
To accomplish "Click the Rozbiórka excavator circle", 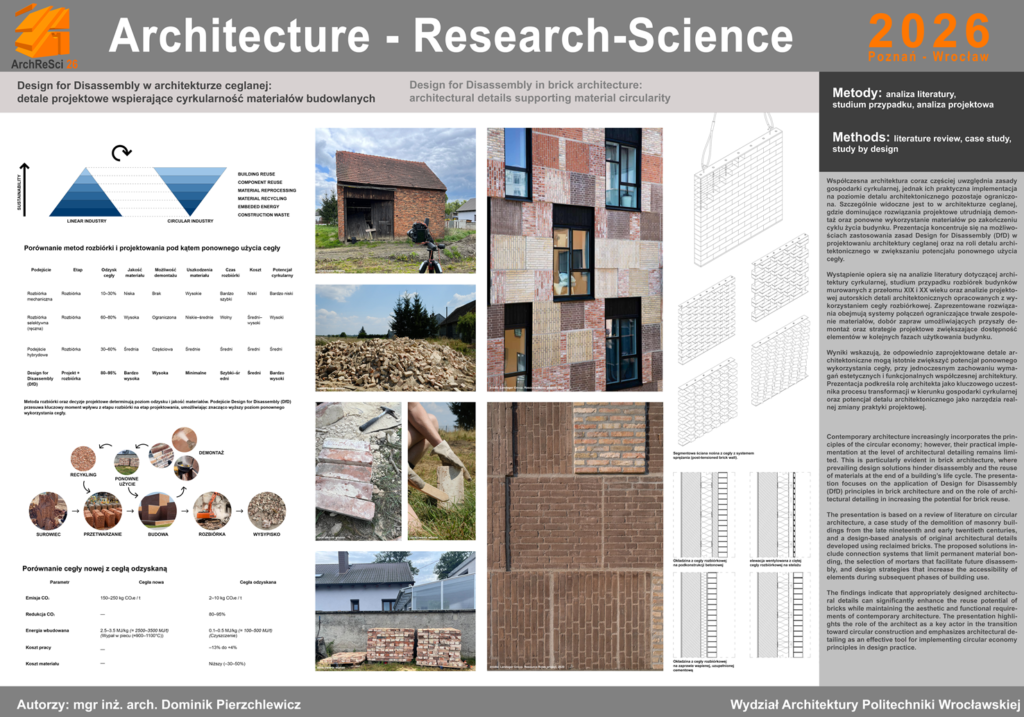I will [212, 510].
